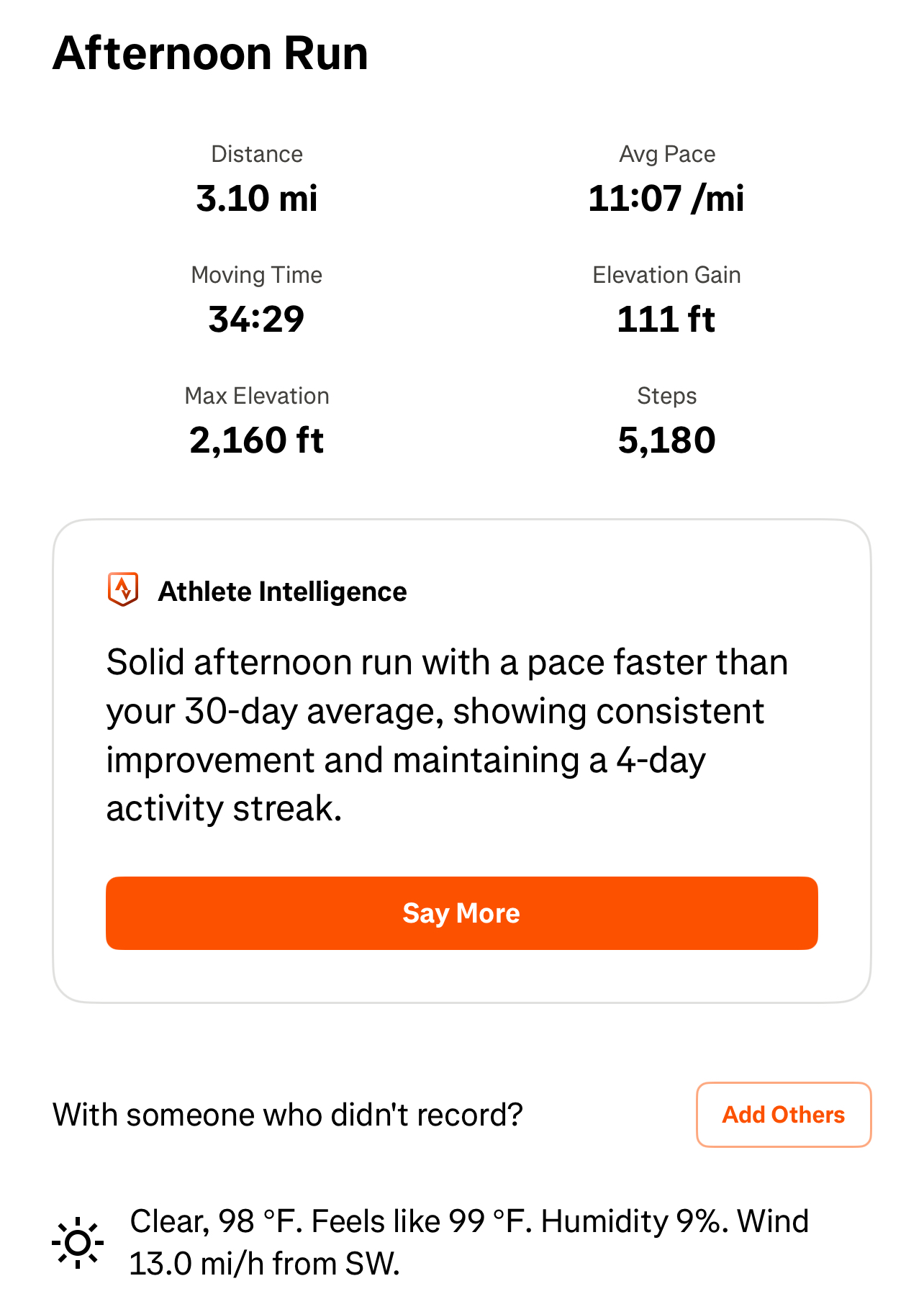Tap the Max Elevation 2,160 ft stat
This screenshot has height=1299, width=924.
[257, 420]
